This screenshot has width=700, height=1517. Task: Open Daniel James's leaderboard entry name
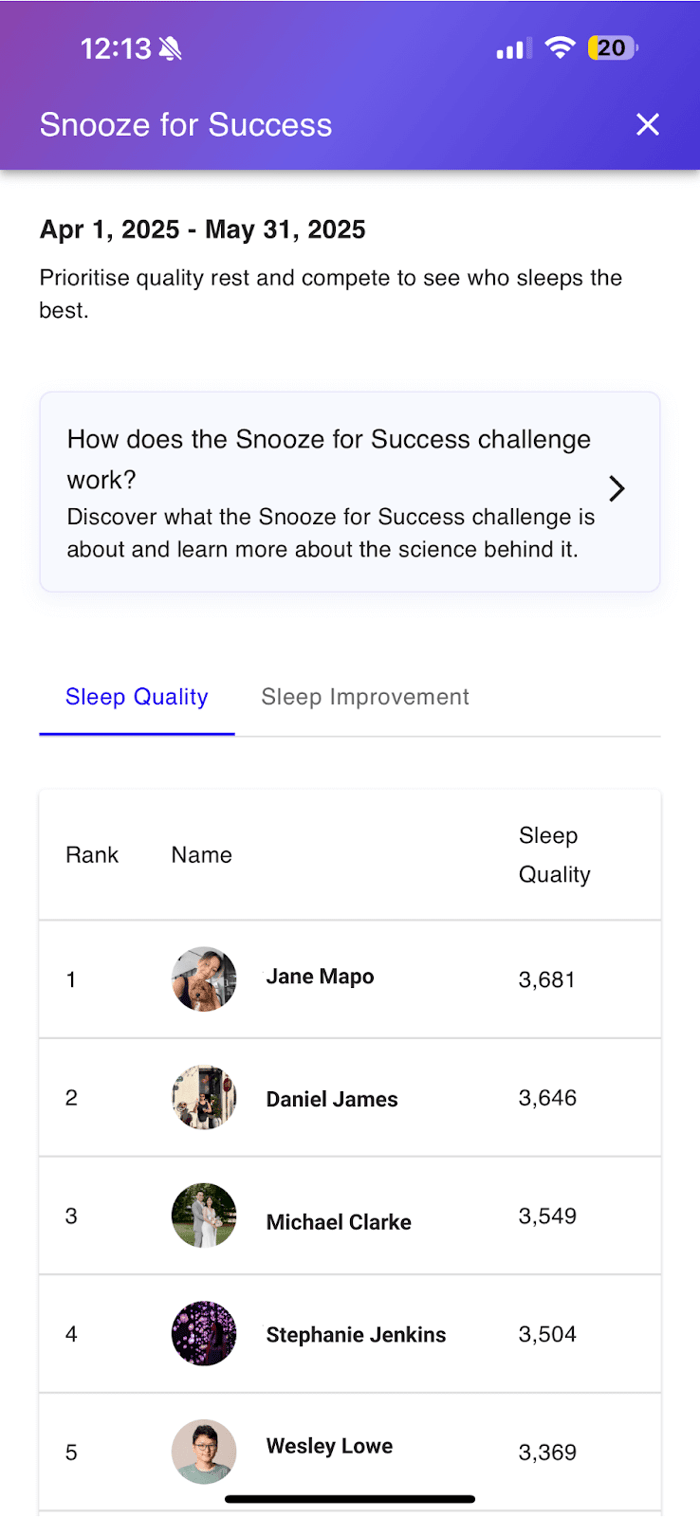(x=332, y=1099)
